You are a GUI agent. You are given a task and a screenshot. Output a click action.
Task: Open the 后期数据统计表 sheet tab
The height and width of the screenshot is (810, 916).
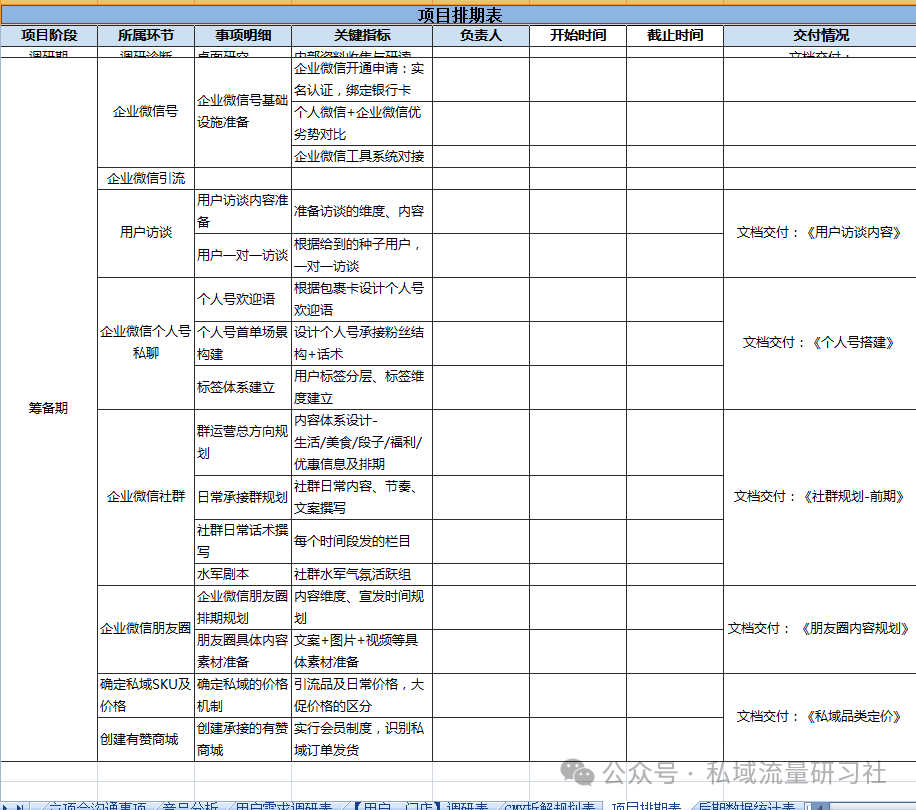[x=747, y=806]
